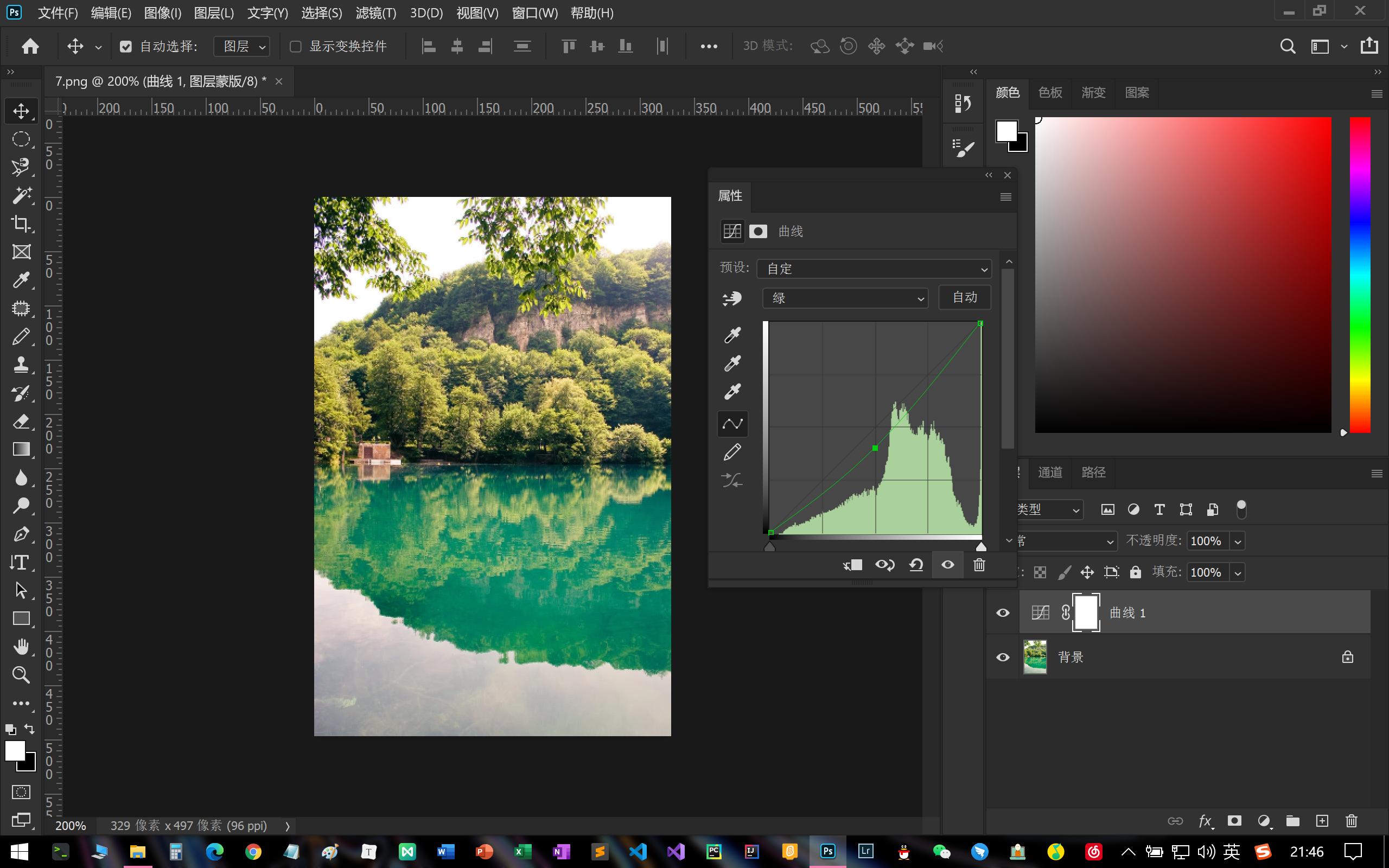The width and height of the screenshot is (1389, 868).
Task: Hide the 曲线 1 layer visibility eye
Action: 1003,612
